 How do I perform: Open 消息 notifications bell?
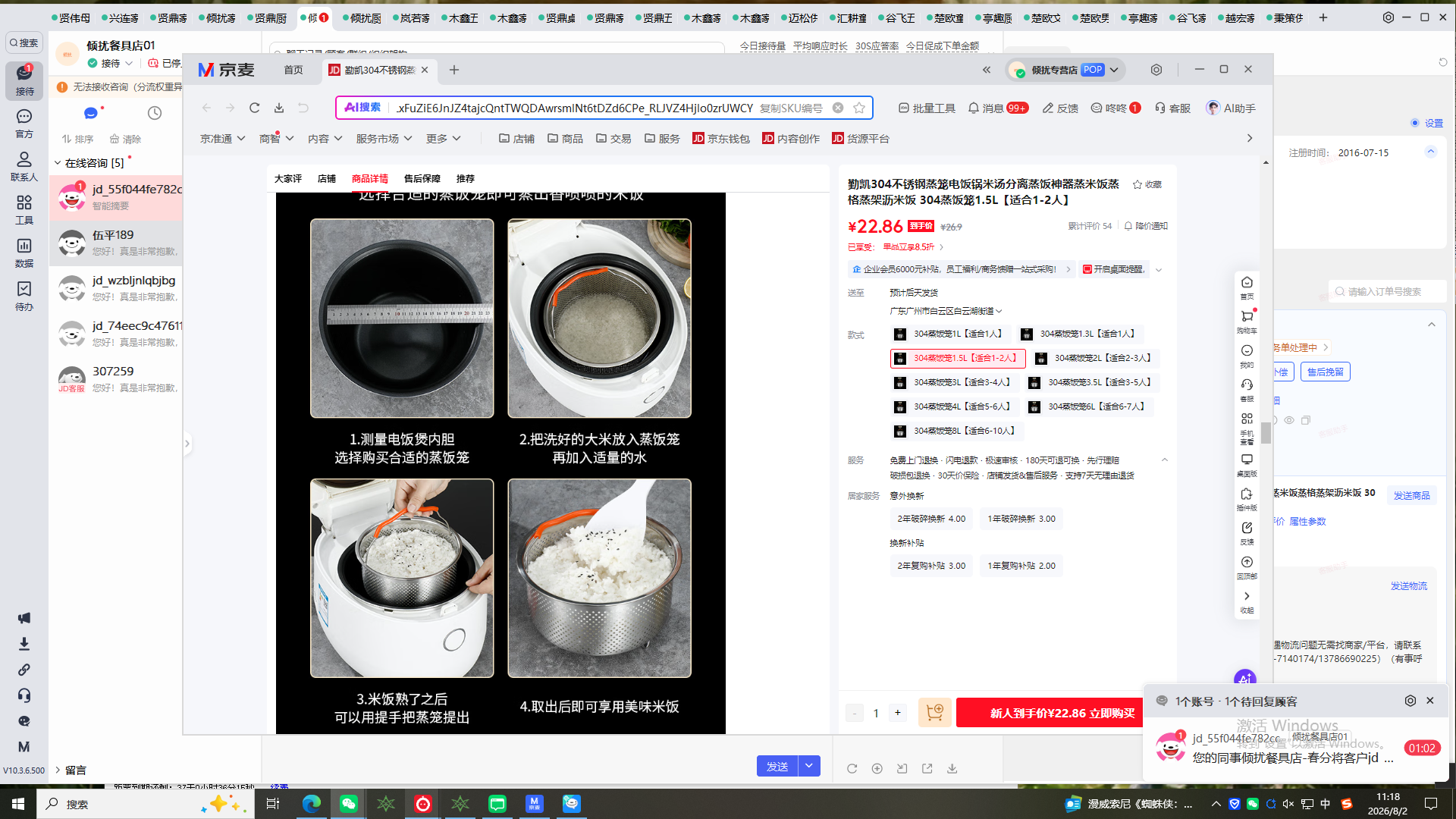[998, 108]
